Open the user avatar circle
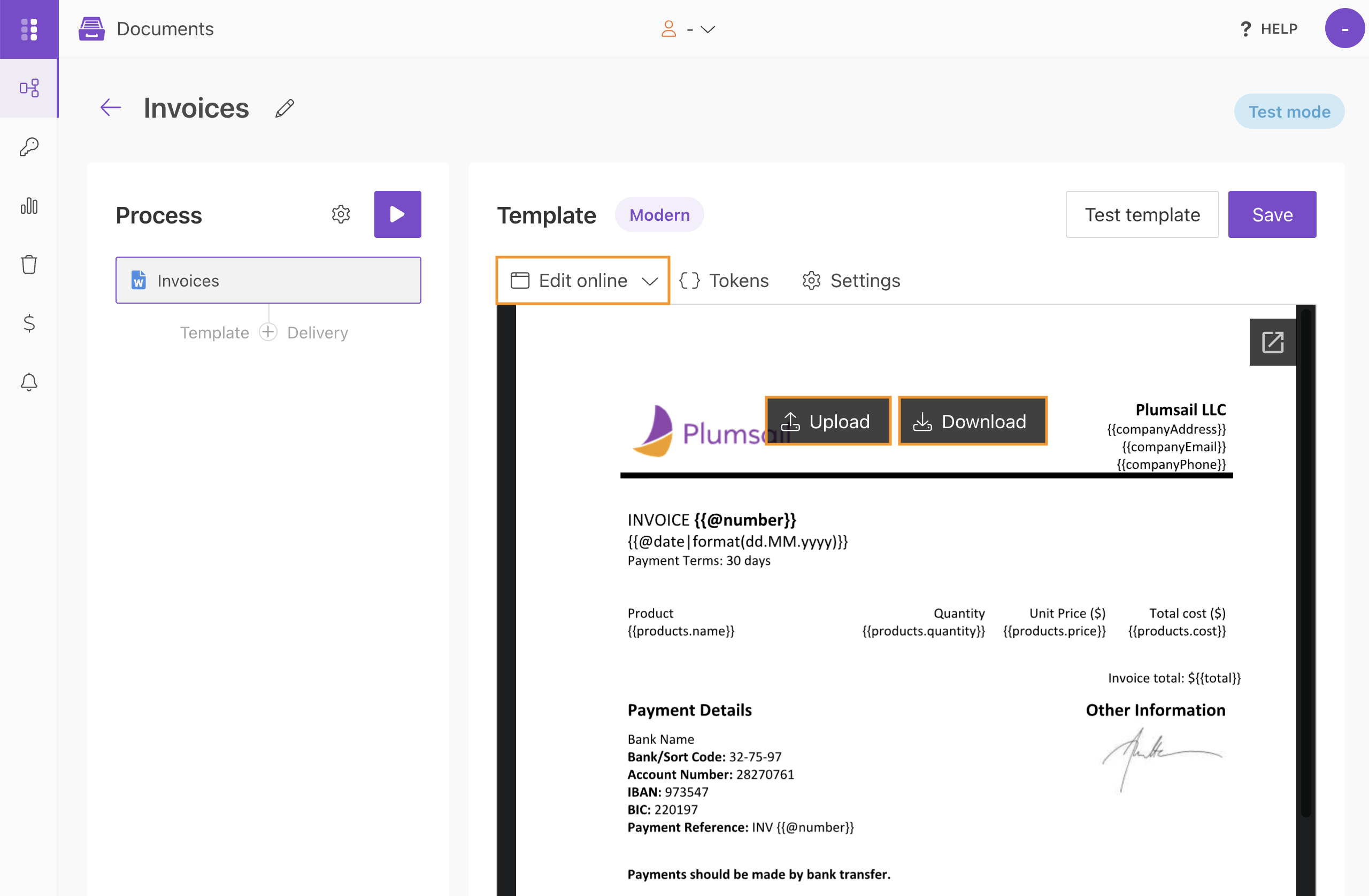 [1344, 29]
